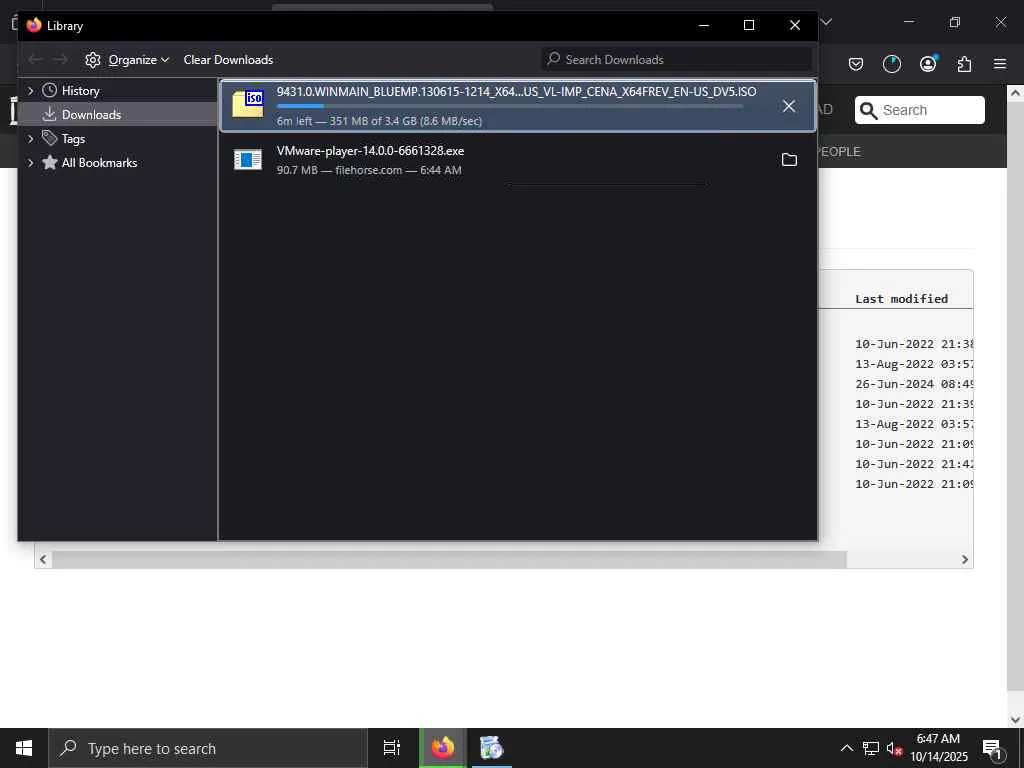Open Firefox downloads progress indicator

891,64
